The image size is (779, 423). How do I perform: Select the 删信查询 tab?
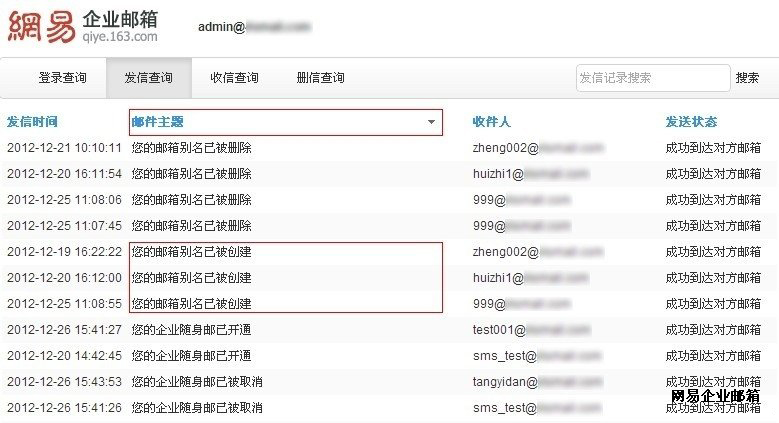[320, 78]
